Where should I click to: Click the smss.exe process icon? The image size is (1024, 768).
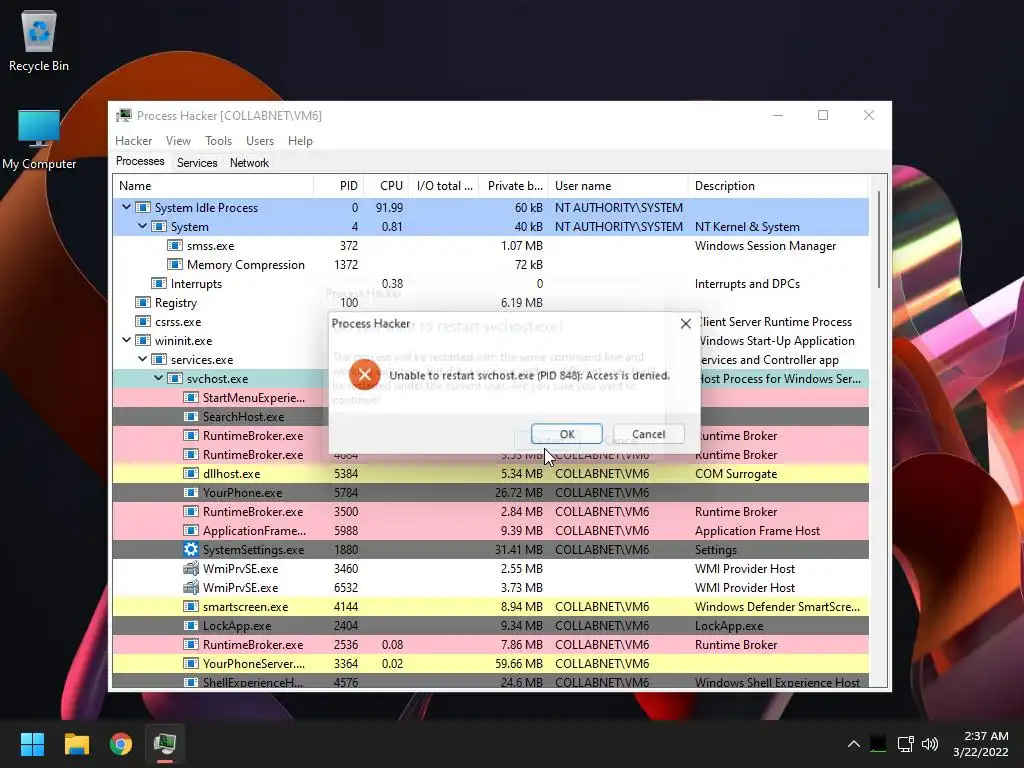click(174, 246)
